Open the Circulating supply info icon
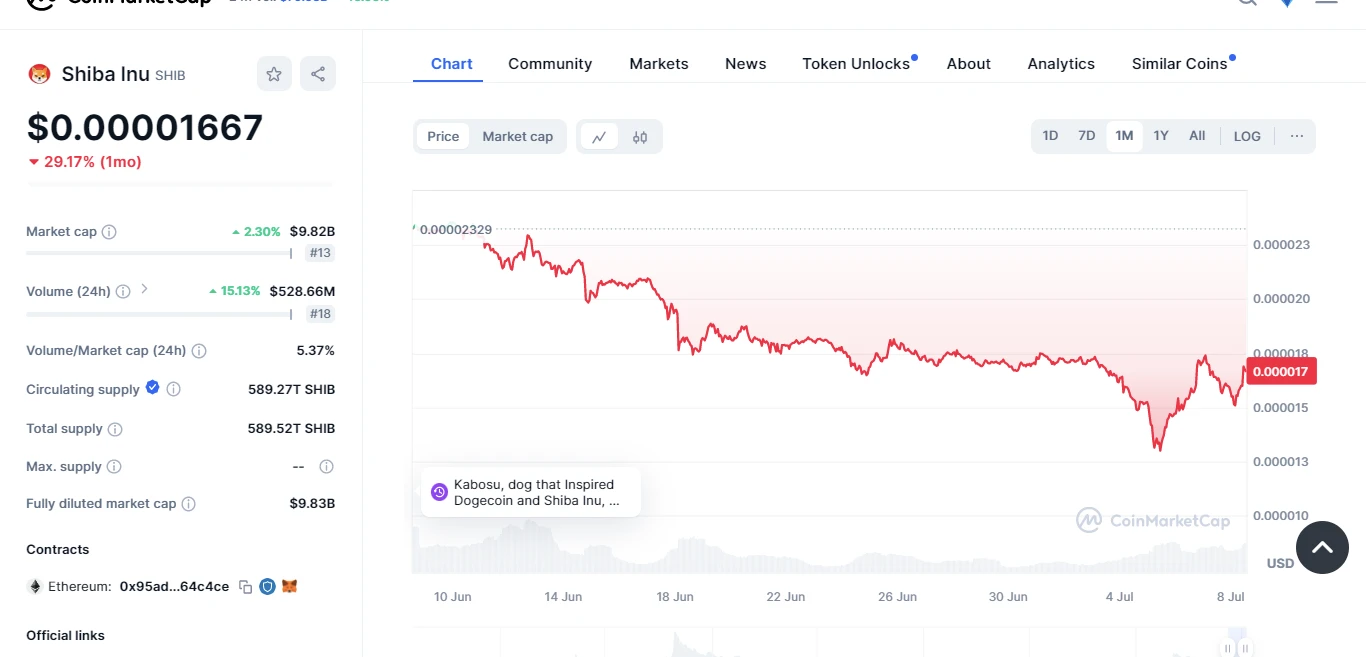1366x657 pixels. 173,389
